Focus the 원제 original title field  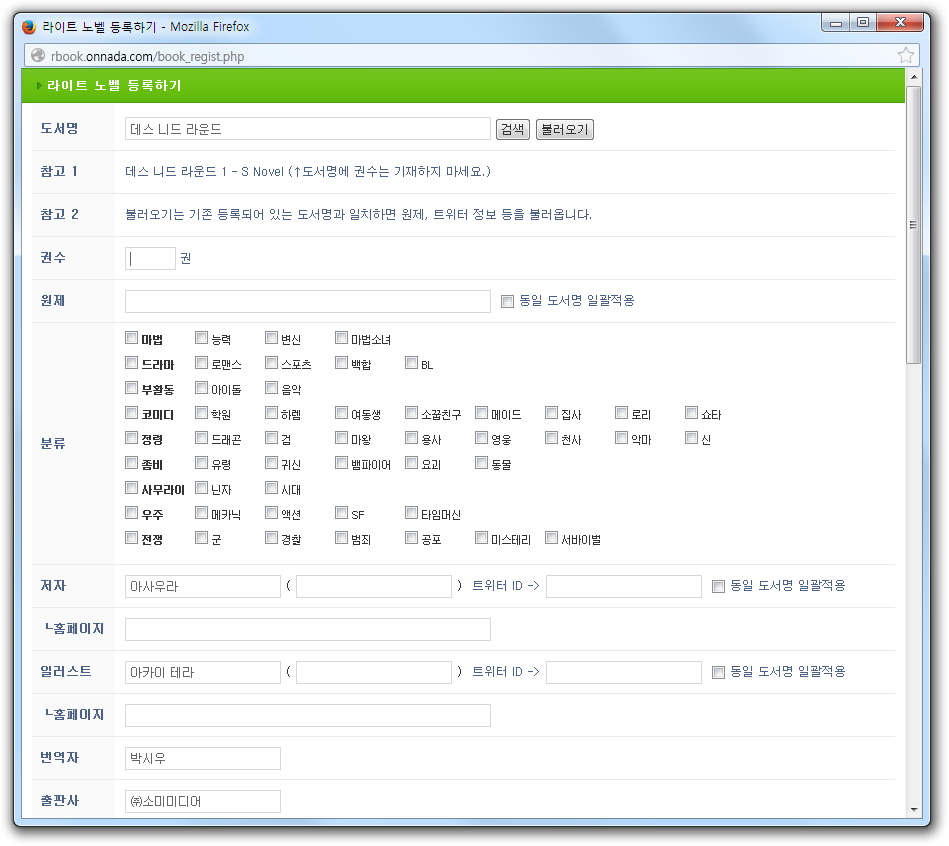(307, 301)
